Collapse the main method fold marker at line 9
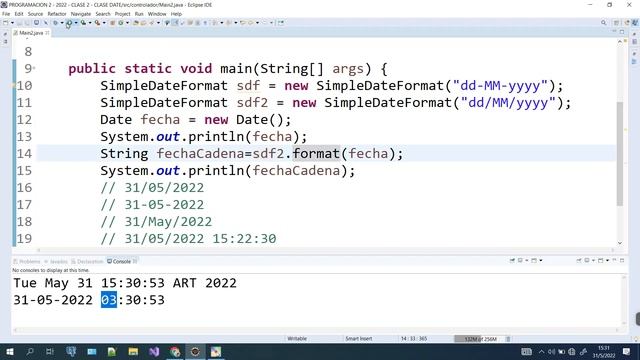Image resolution: width=640 pixels, height=360 pixels. [34, 69]
